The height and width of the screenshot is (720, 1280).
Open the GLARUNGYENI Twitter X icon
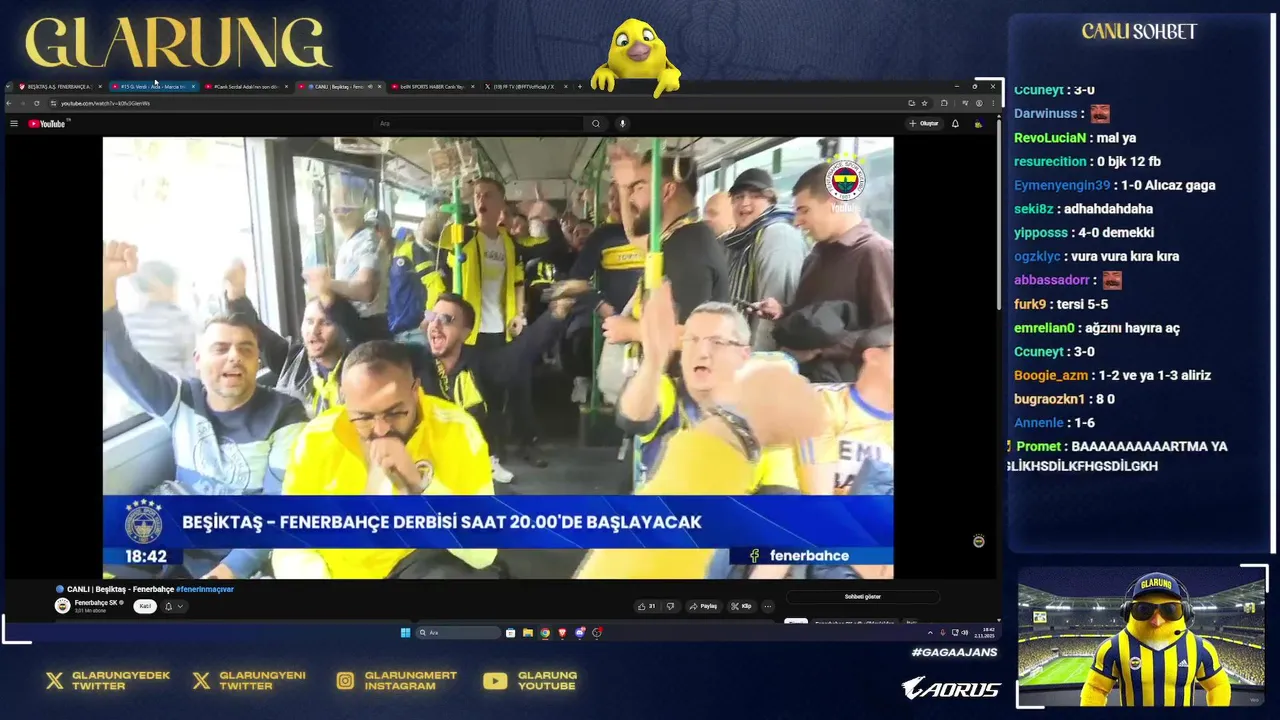click(201, 681)
